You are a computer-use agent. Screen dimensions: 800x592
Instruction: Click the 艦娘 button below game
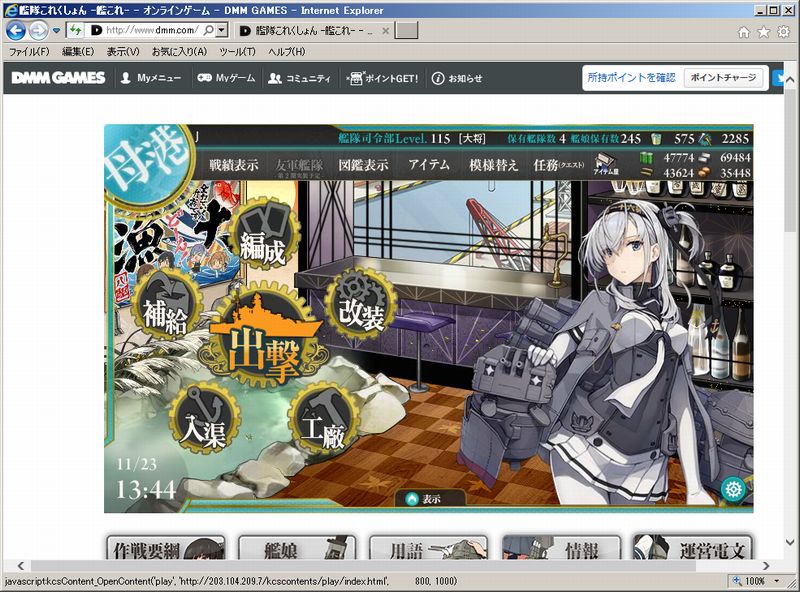coord(297,548)
